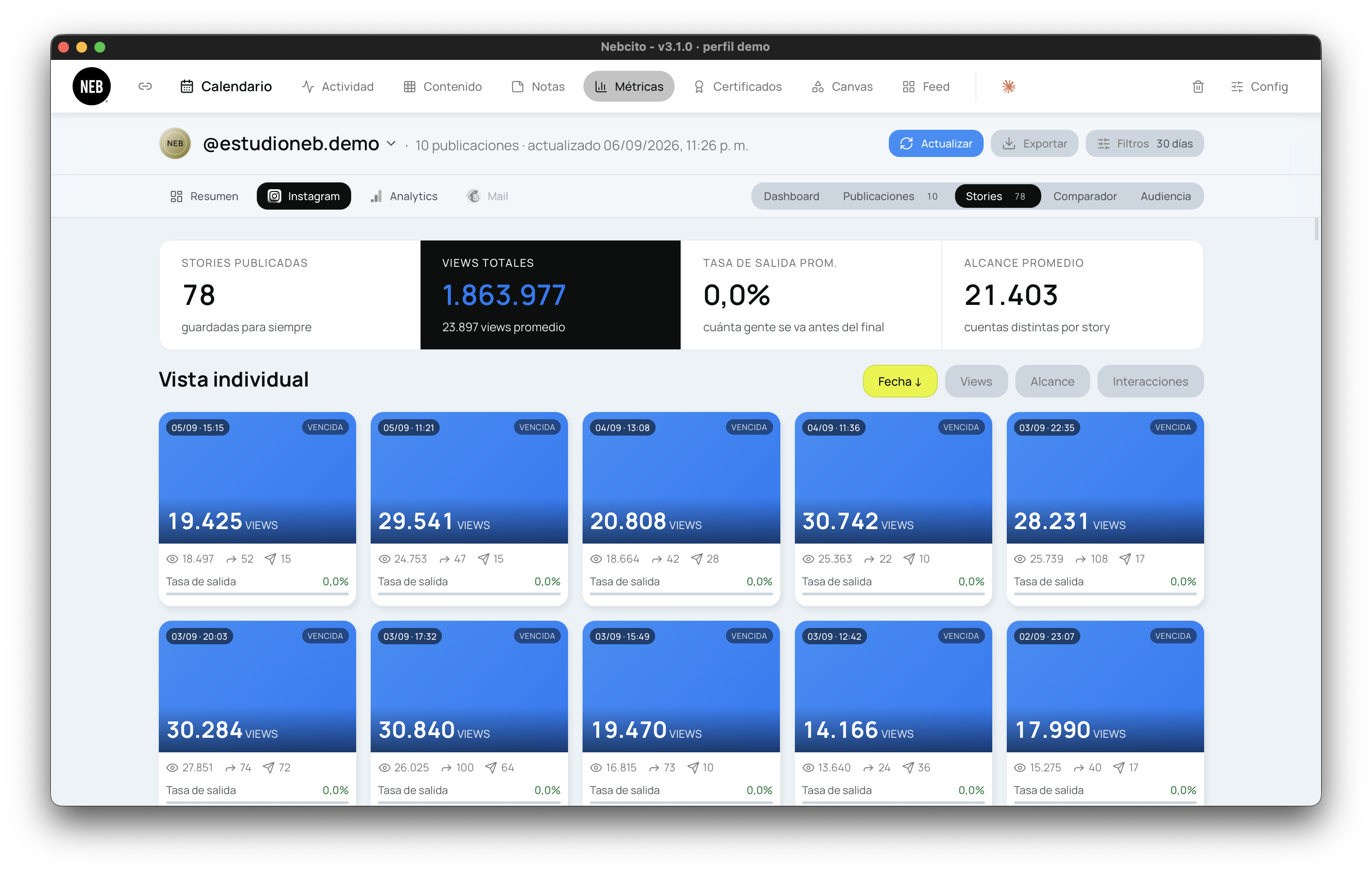1372x873 pixels.
Task: Click the exit rate bar of 03/09 · 22:35 story
Action: pos(1105,594)
